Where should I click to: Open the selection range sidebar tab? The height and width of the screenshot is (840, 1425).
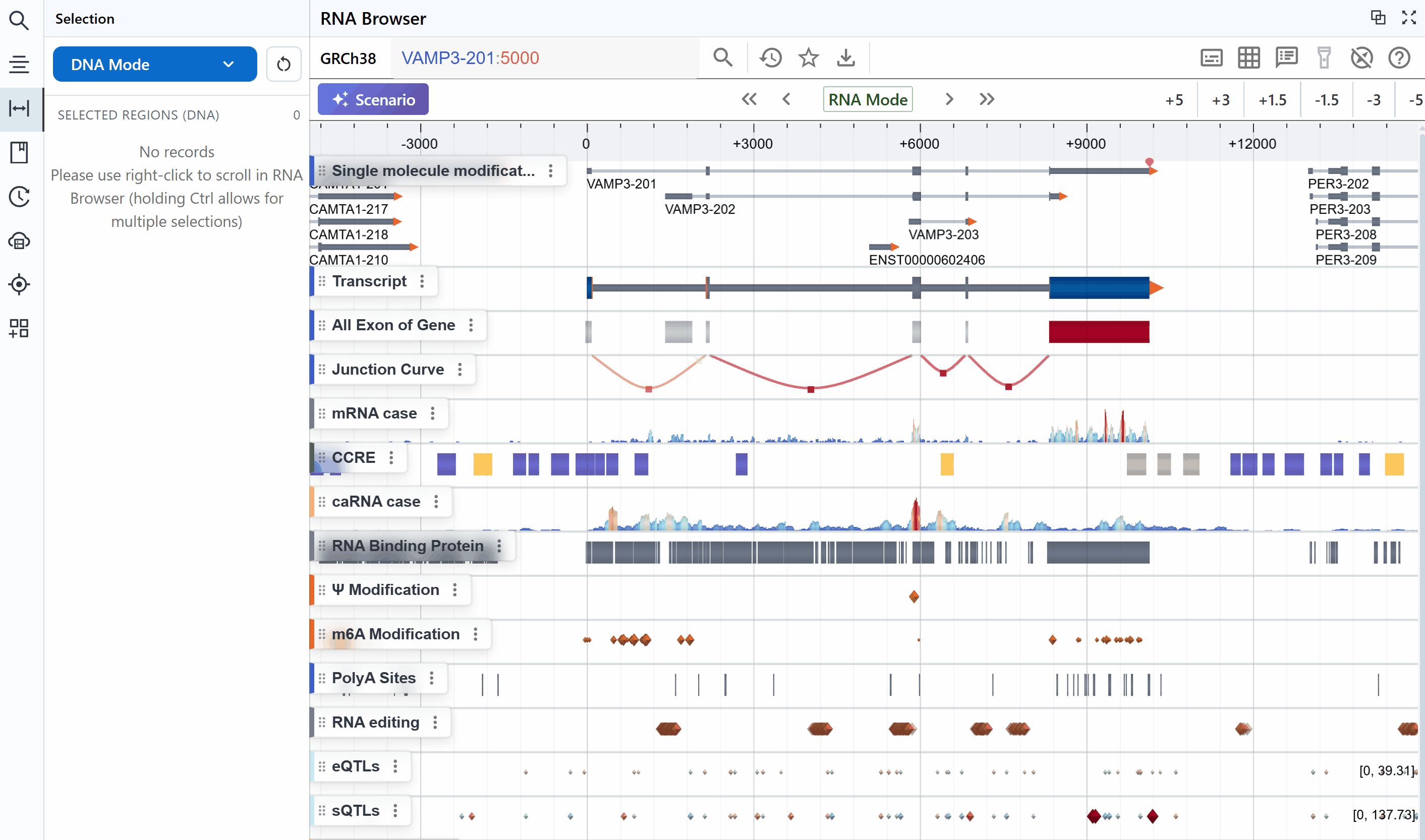(x=19, y=108)
